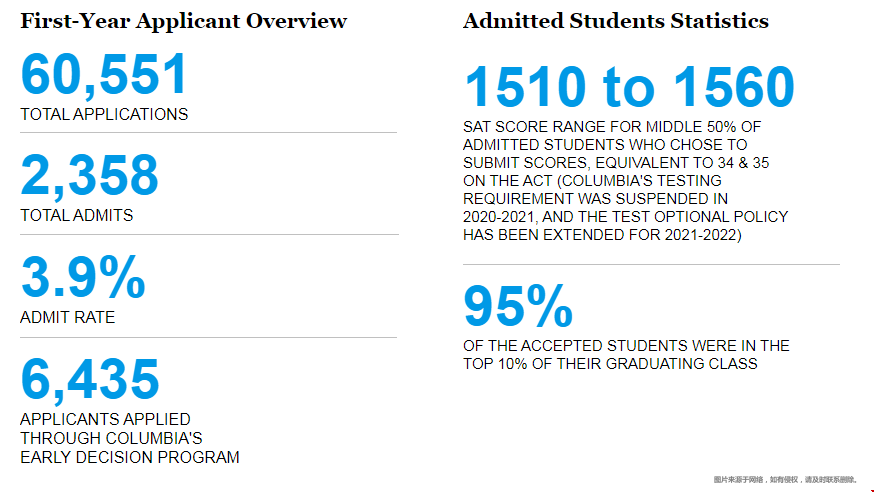Select the 1560 upper SAT score
This screenshot has width=874, height=492.
732,88
